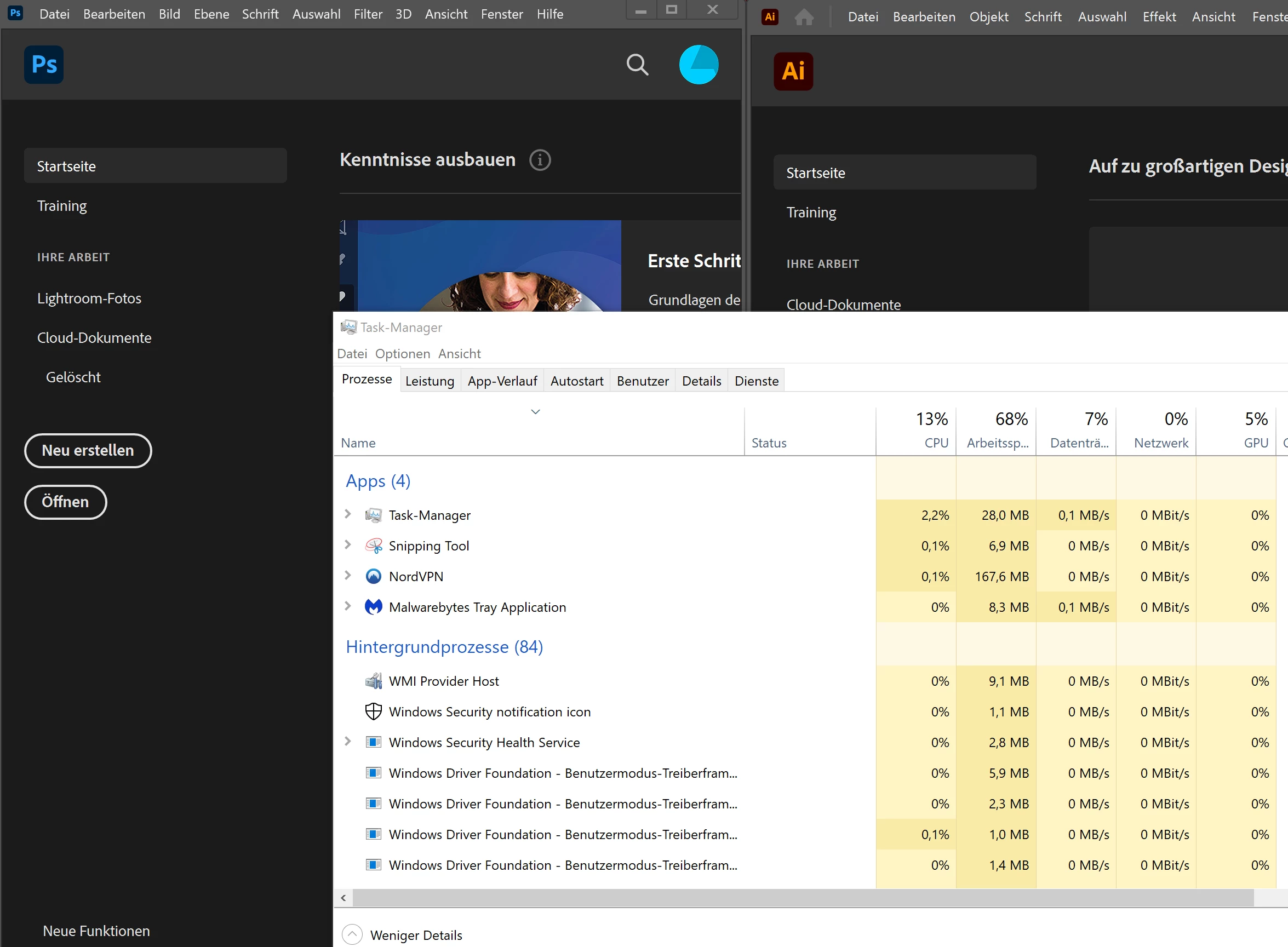The image size is (1288, 947).
Task: Click the Photoshop search magnifier icon
Action: (637, 65)
